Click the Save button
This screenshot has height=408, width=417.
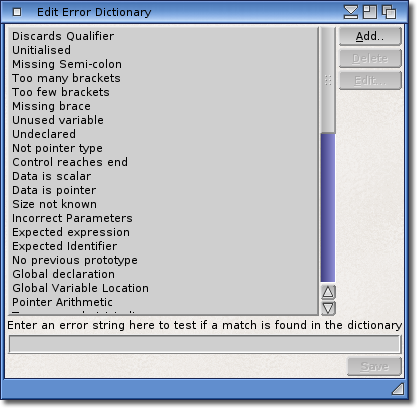(374, 366)
